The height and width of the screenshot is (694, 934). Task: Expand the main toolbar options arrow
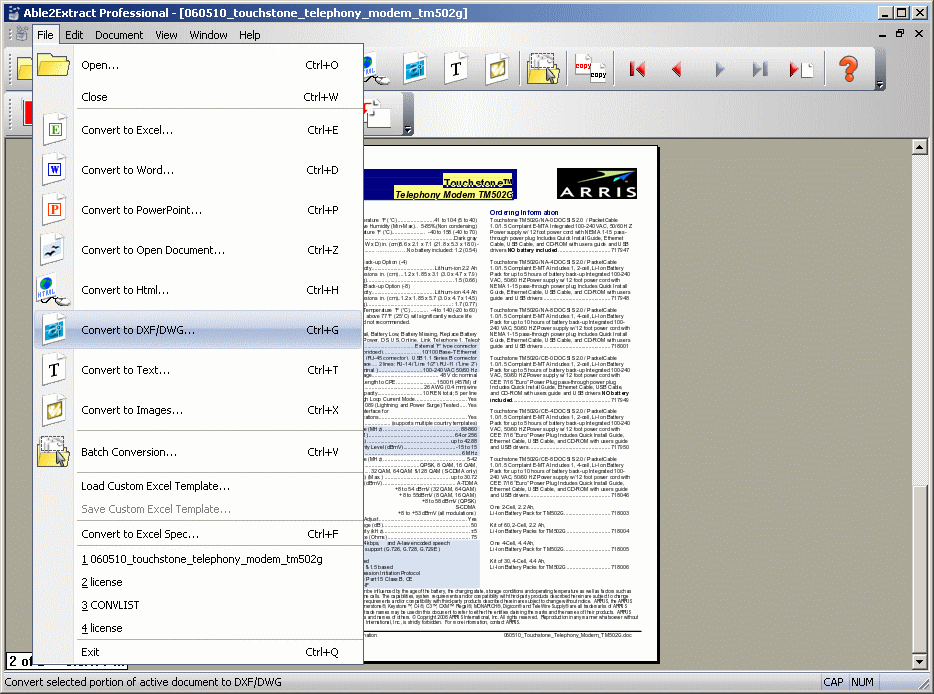[880, 85]
